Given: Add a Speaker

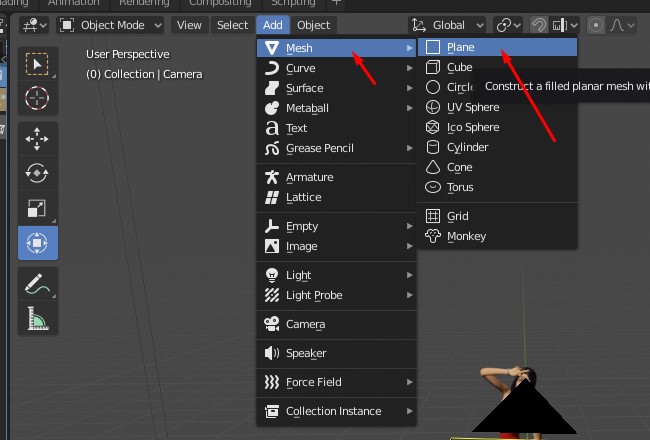Looking at the screenshot, I should click(337, 353).
